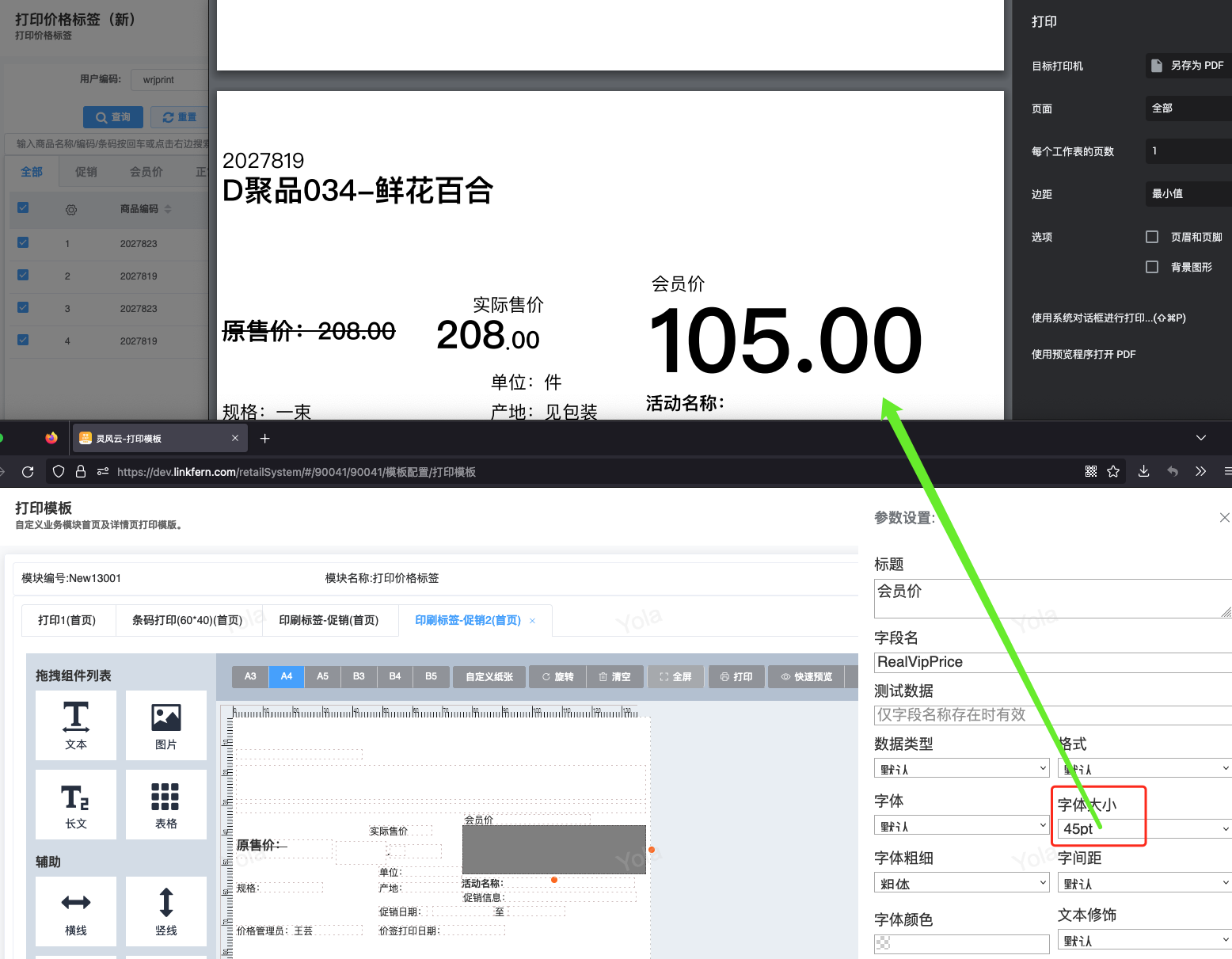Open the browser downloads icon

click(1143, 472)
